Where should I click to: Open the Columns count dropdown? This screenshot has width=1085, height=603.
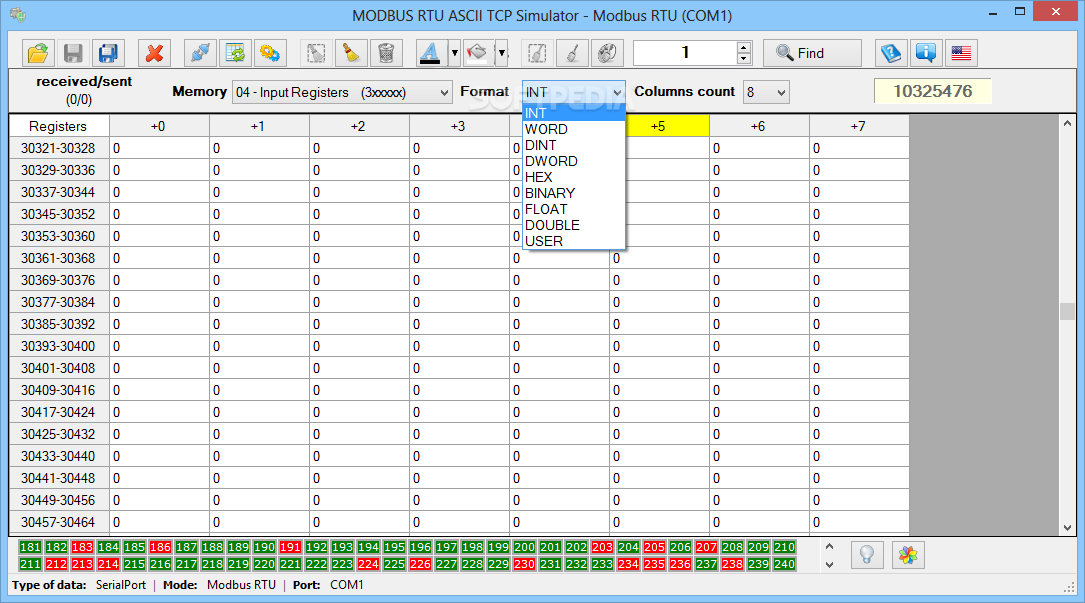point(766,92)
